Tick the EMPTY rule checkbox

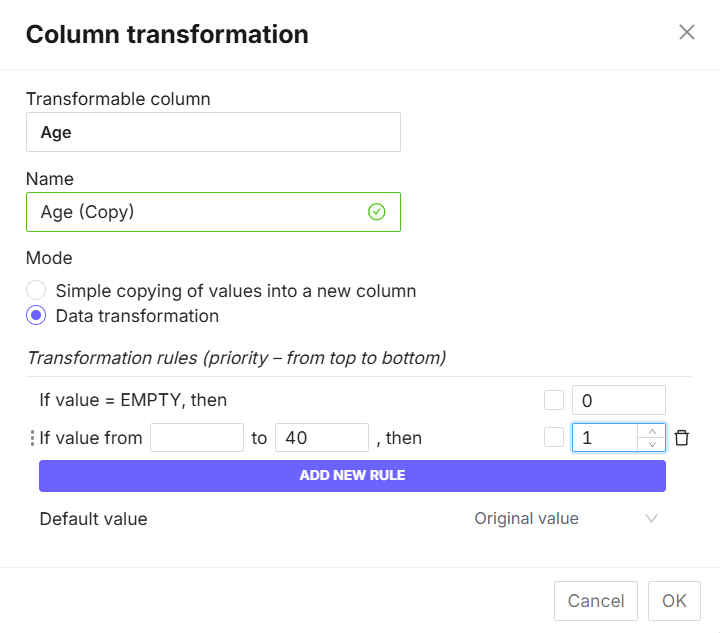tap(554, 400)
